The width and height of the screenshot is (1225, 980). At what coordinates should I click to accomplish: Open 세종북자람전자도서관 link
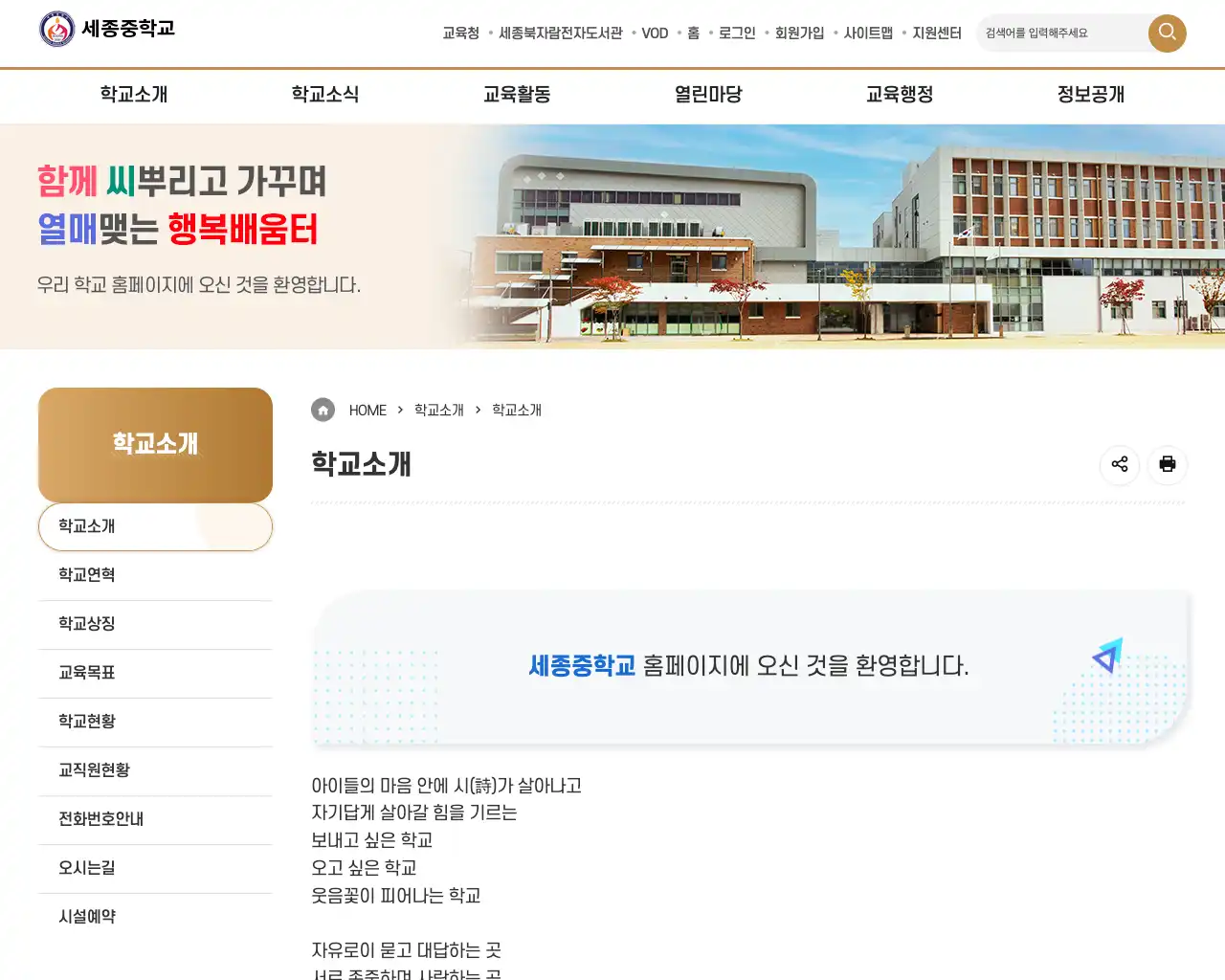click(560, 33)
